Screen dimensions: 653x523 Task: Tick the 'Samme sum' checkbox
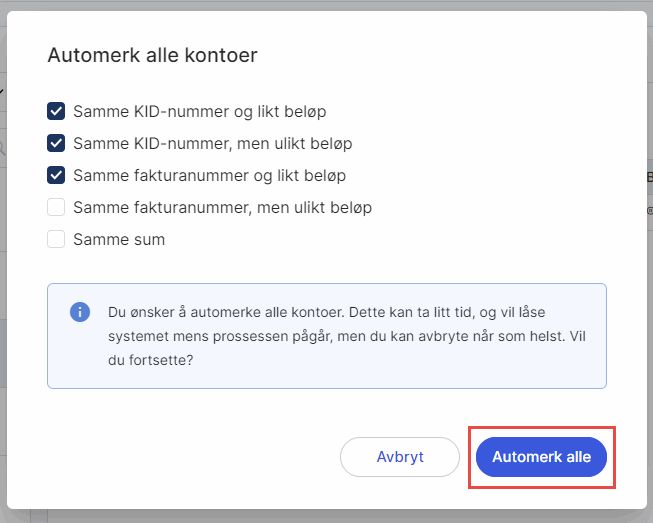(x=56, y=239)
